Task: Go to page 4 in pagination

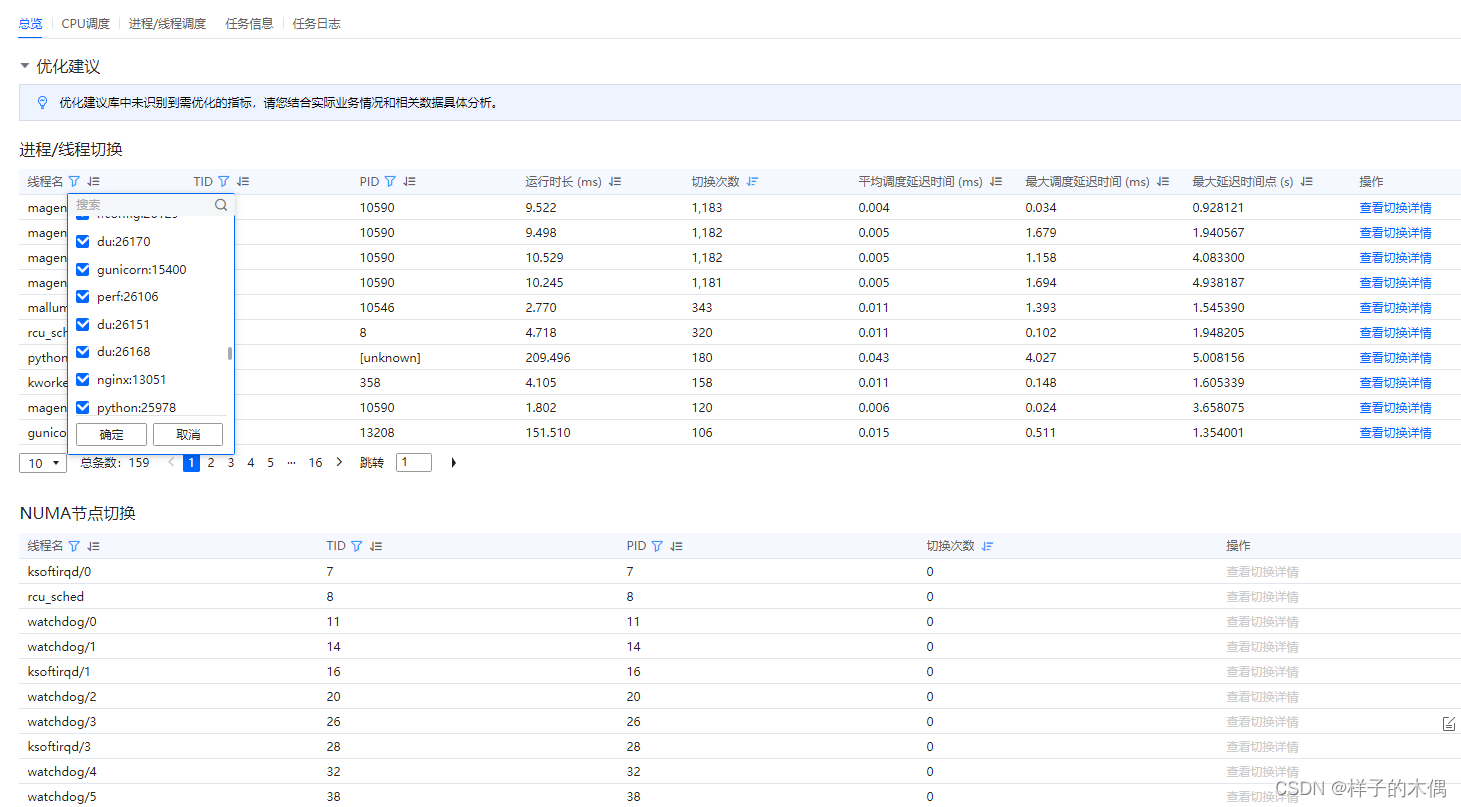Action: click(x=251, y=463)
